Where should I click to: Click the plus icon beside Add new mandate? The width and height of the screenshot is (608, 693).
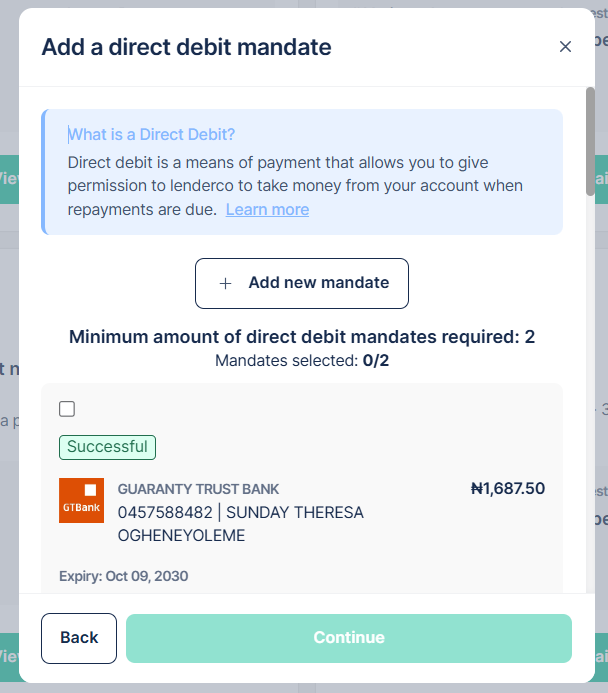pos(225,283)
